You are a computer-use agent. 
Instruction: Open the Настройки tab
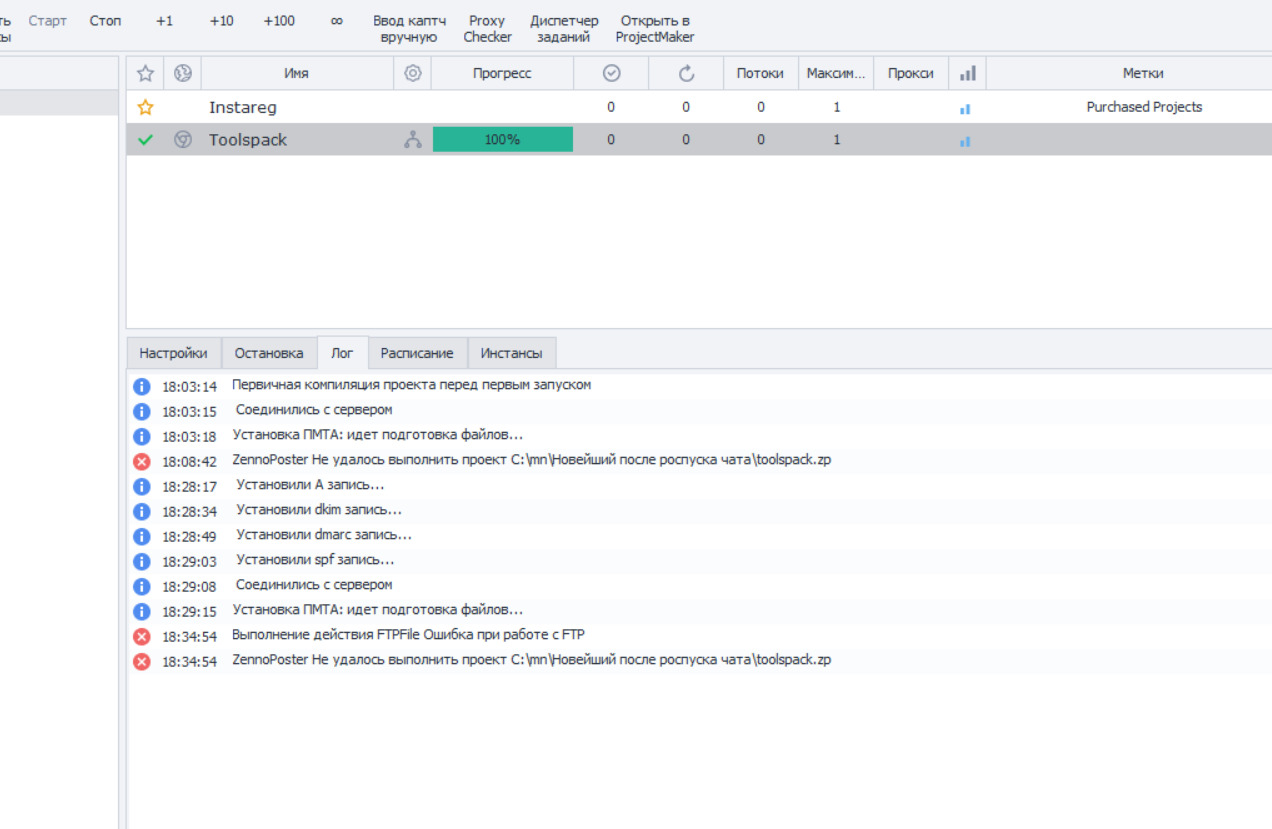click(173, 353)
